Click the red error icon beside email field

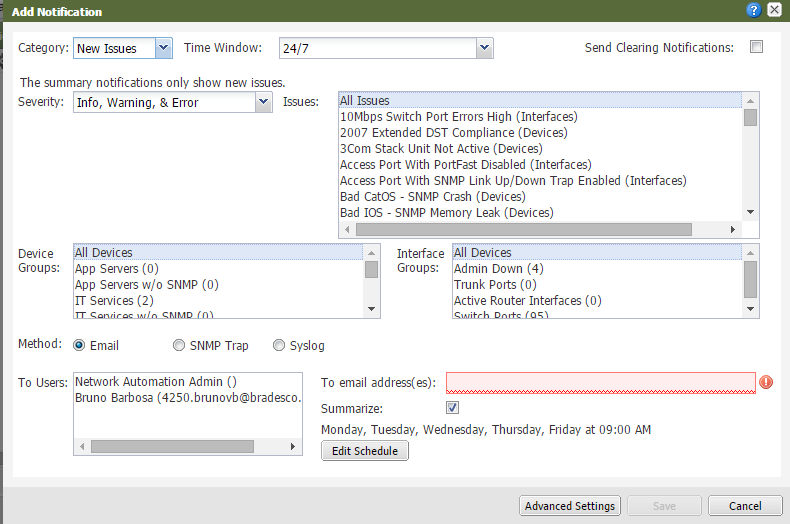(767, 382)
